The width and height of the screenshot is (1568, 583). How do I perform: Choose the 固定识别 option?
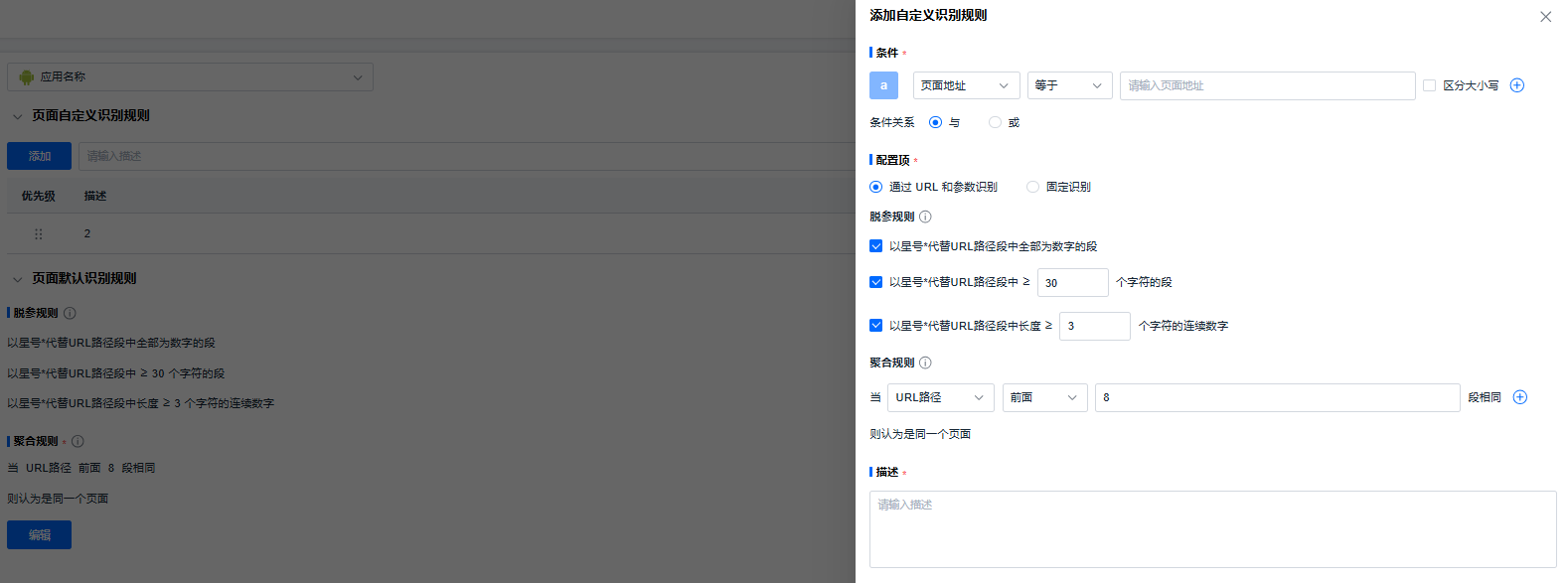click(x=1032, y=187)
